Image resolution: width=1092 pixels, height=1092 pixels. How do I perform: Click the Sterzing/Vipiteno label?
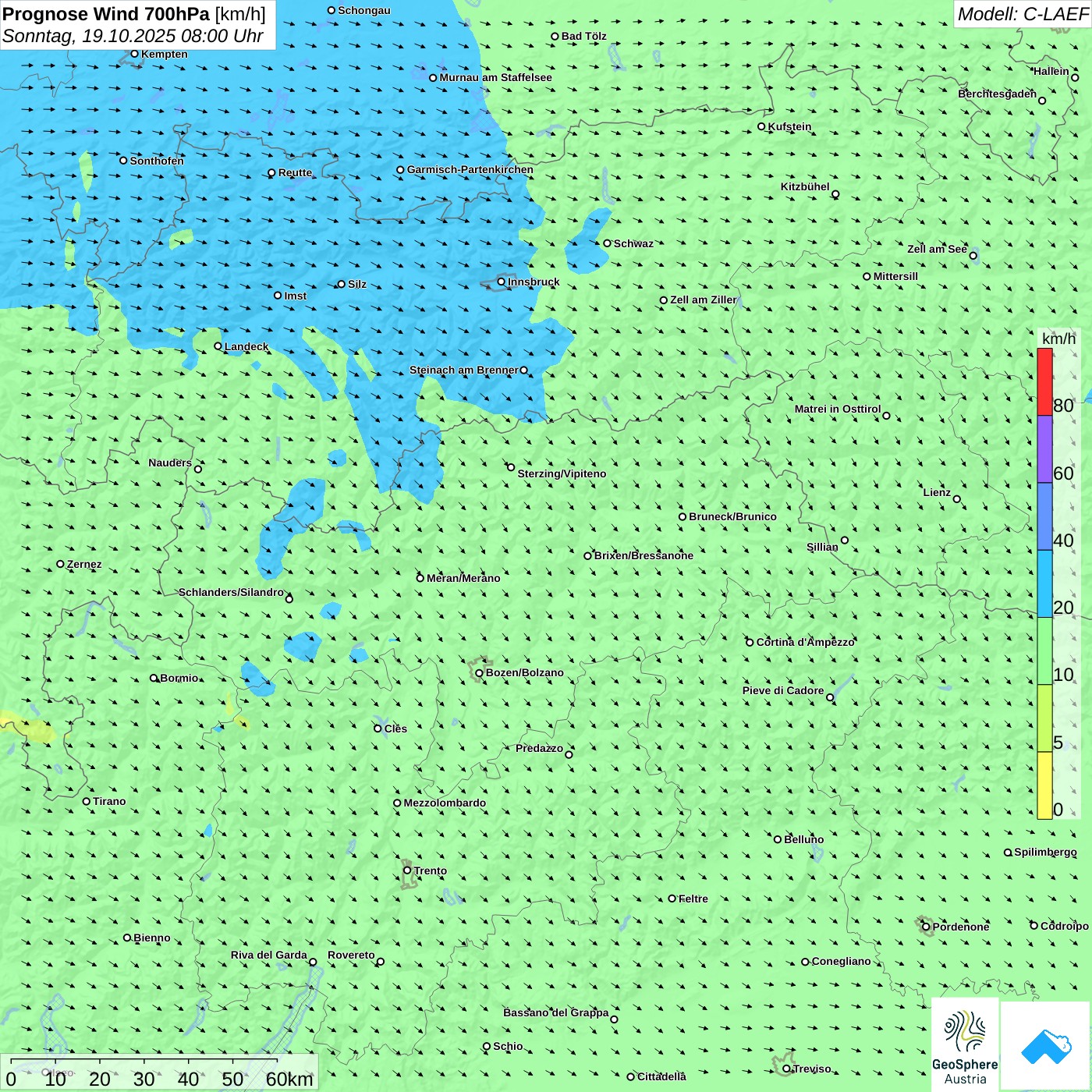point(562,473)
